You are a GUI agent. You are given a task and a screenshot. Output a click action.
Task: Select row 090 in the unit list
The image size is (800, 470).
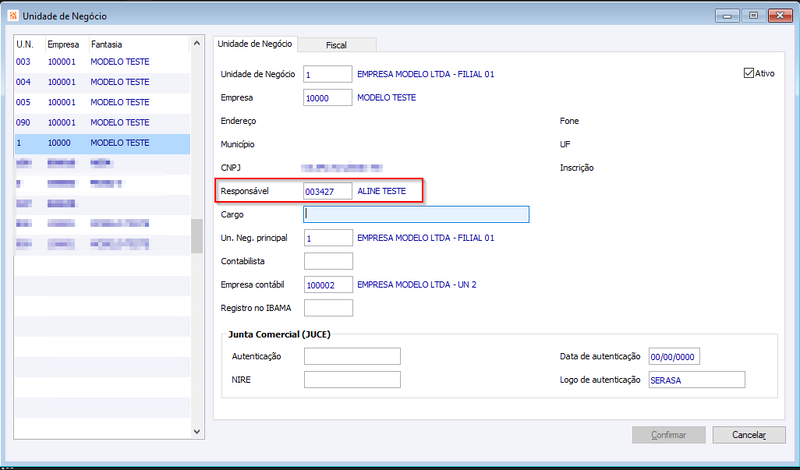tap(103, 123)
